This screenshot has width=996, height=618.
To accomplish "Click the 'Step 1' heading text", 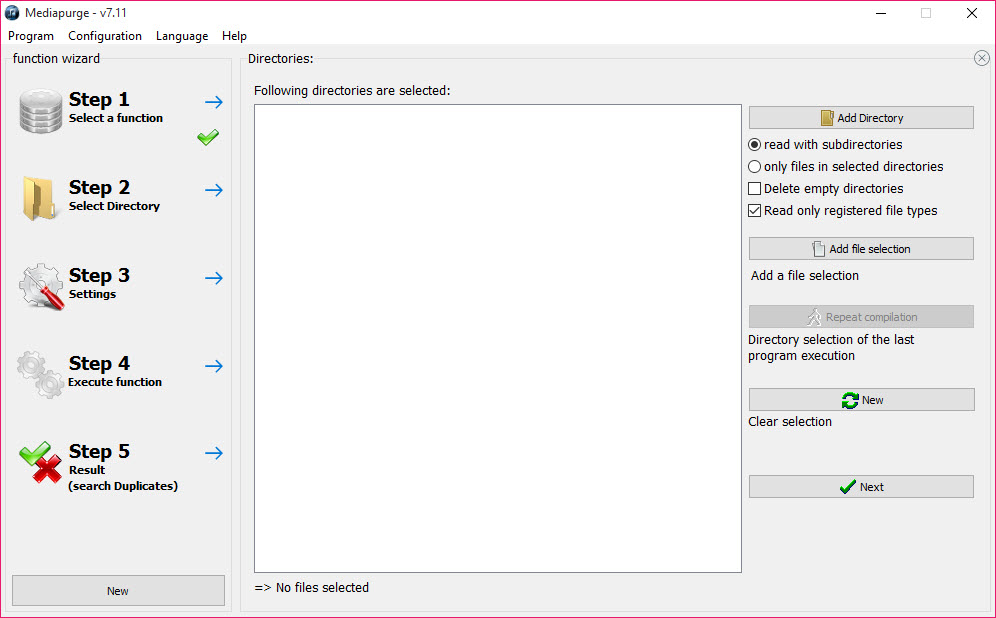I will click(x=99, y=100).
